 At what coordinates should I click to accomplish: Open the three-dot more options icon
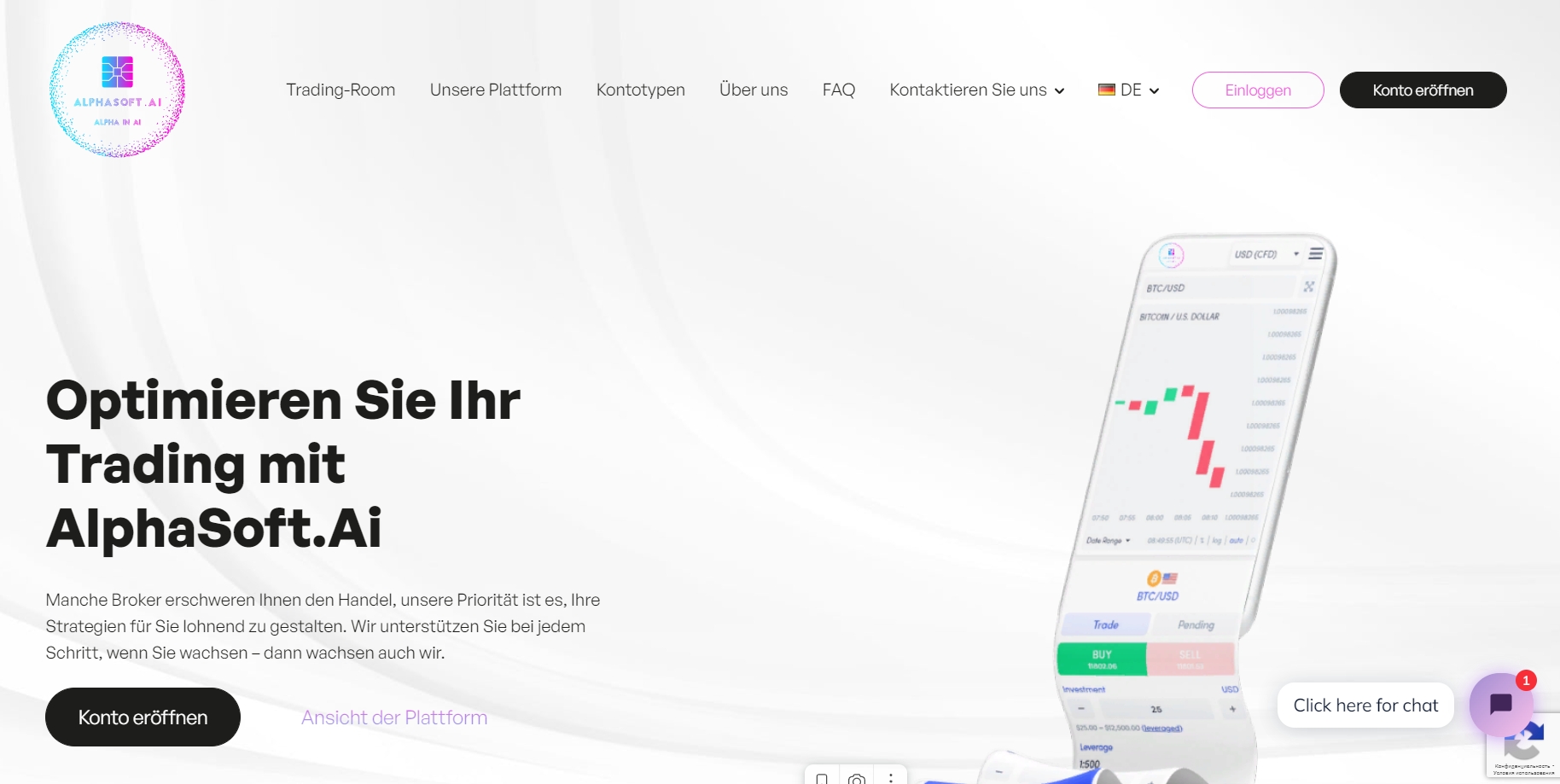coord(890,778)
